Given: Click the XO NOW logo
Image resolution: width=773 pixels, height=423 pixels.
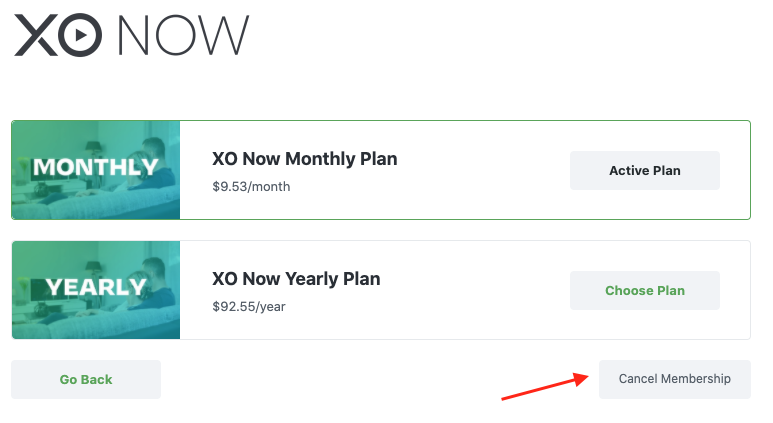Looking at the screenshot, I should 132,35.
